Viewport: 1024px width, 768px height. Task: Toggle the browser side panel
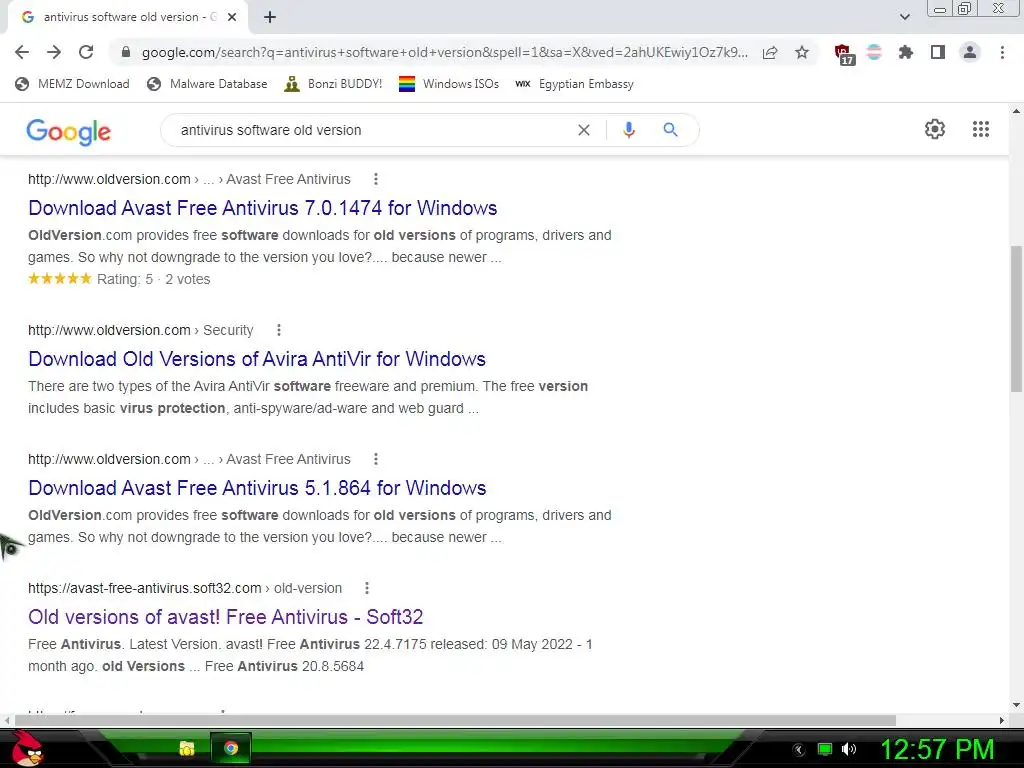click(938, 52)
